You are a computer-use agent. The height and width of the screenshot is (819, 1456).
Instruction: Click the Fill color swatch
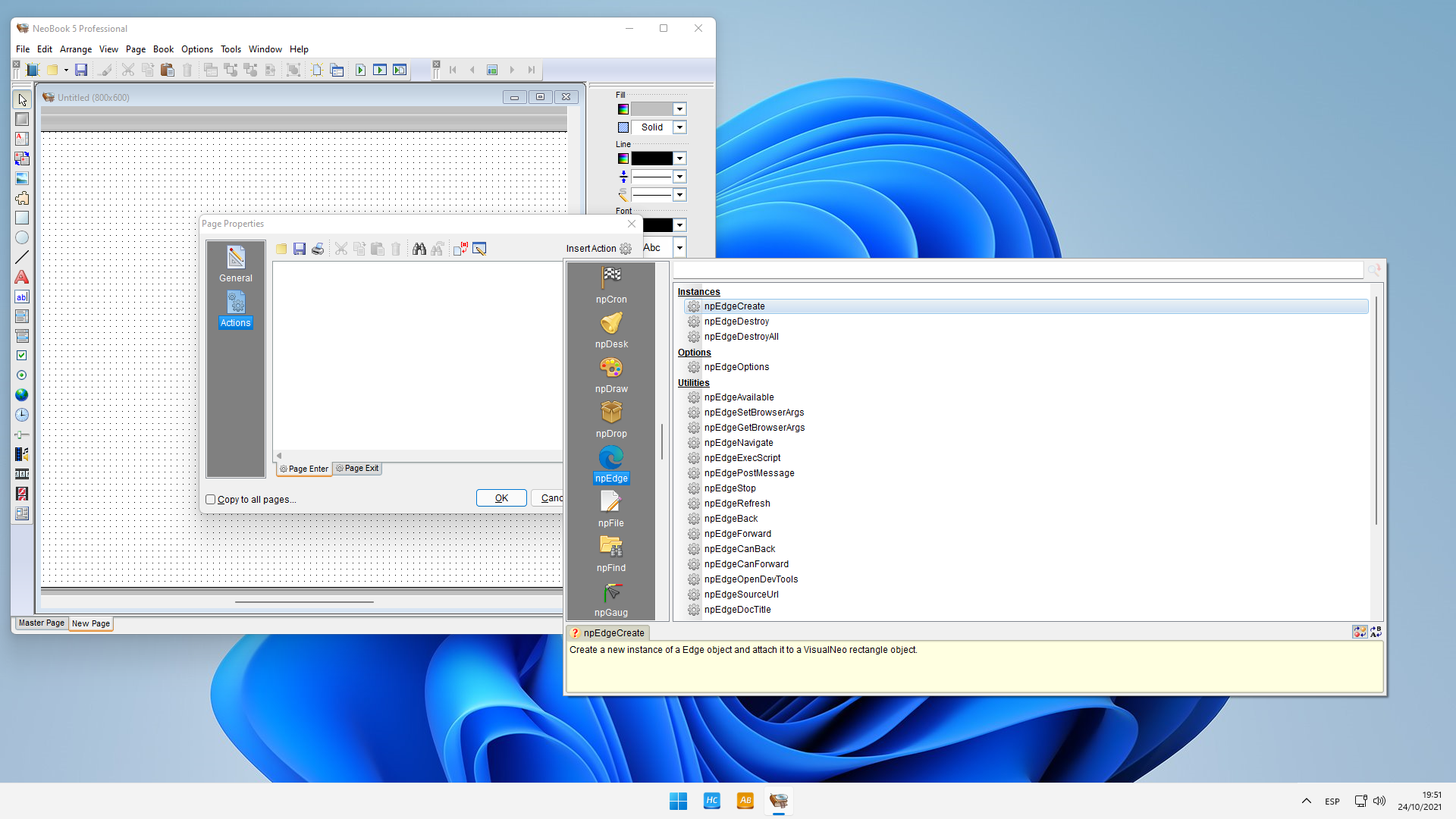652,109
